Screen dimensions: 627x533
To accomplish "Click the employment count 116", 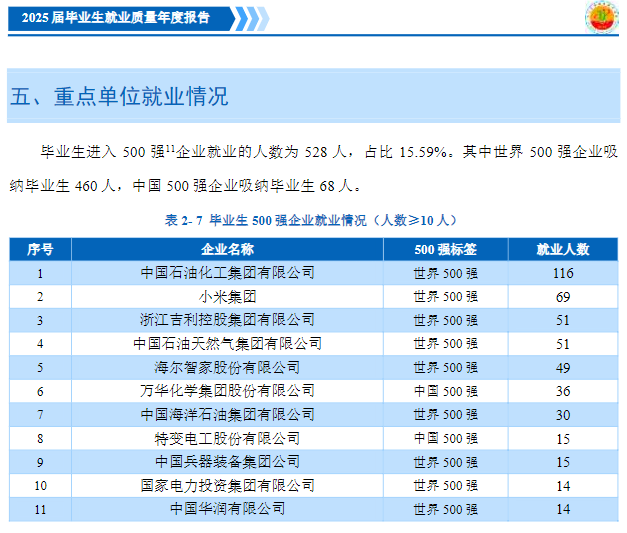I will click(563, 273).
